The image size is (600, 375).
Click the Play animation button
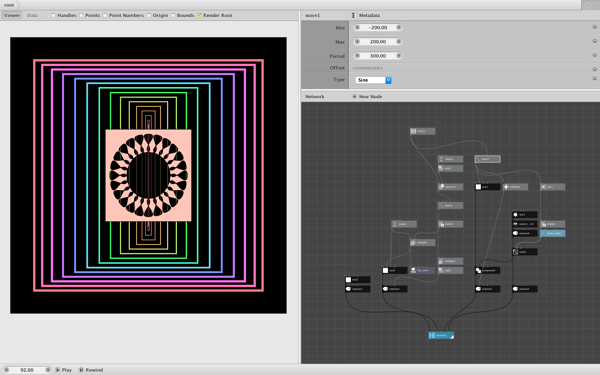coord(64,370)
